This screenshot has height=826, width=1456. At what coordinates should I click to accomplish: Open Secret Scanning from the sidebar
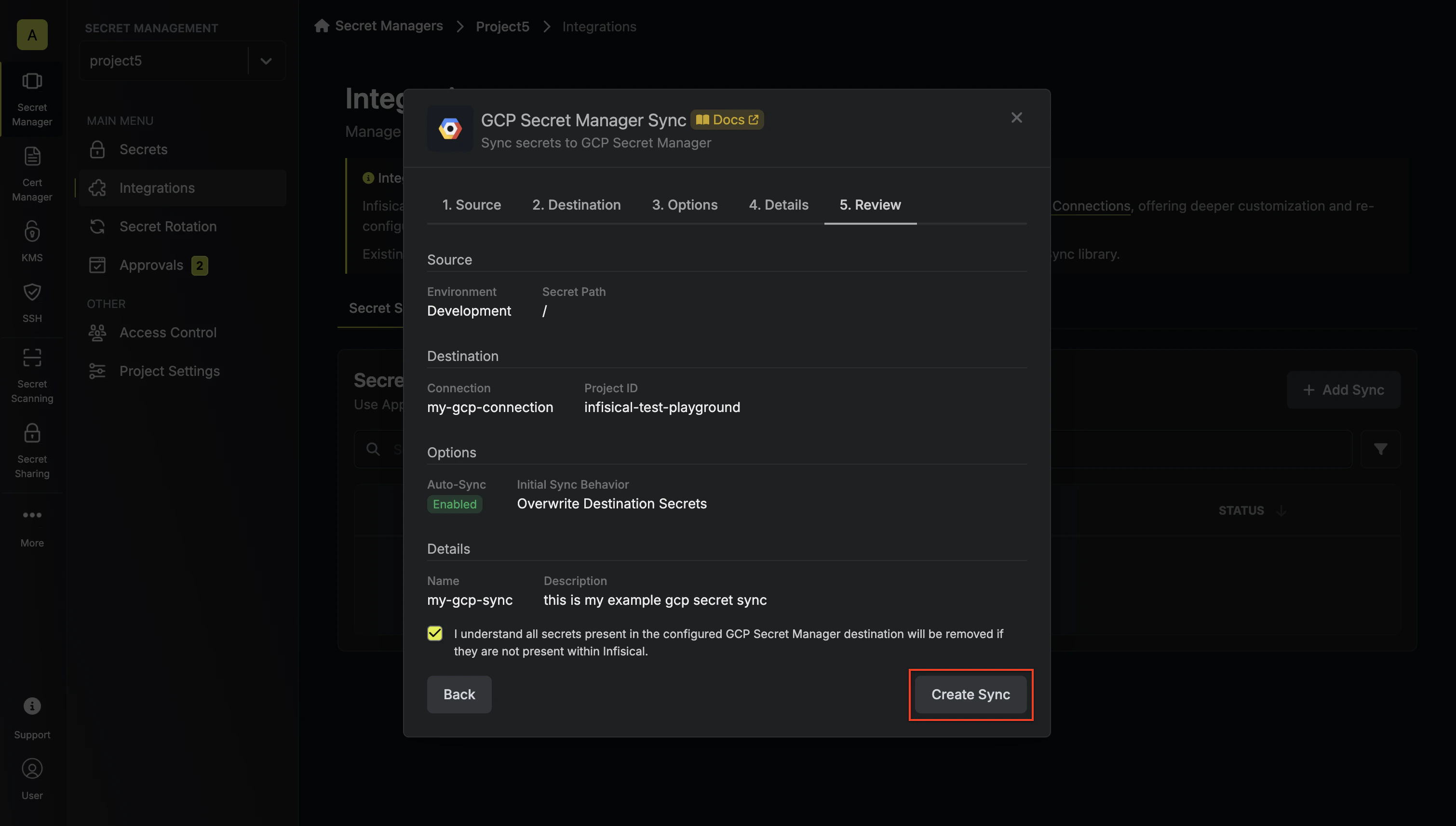click(32, 375)
